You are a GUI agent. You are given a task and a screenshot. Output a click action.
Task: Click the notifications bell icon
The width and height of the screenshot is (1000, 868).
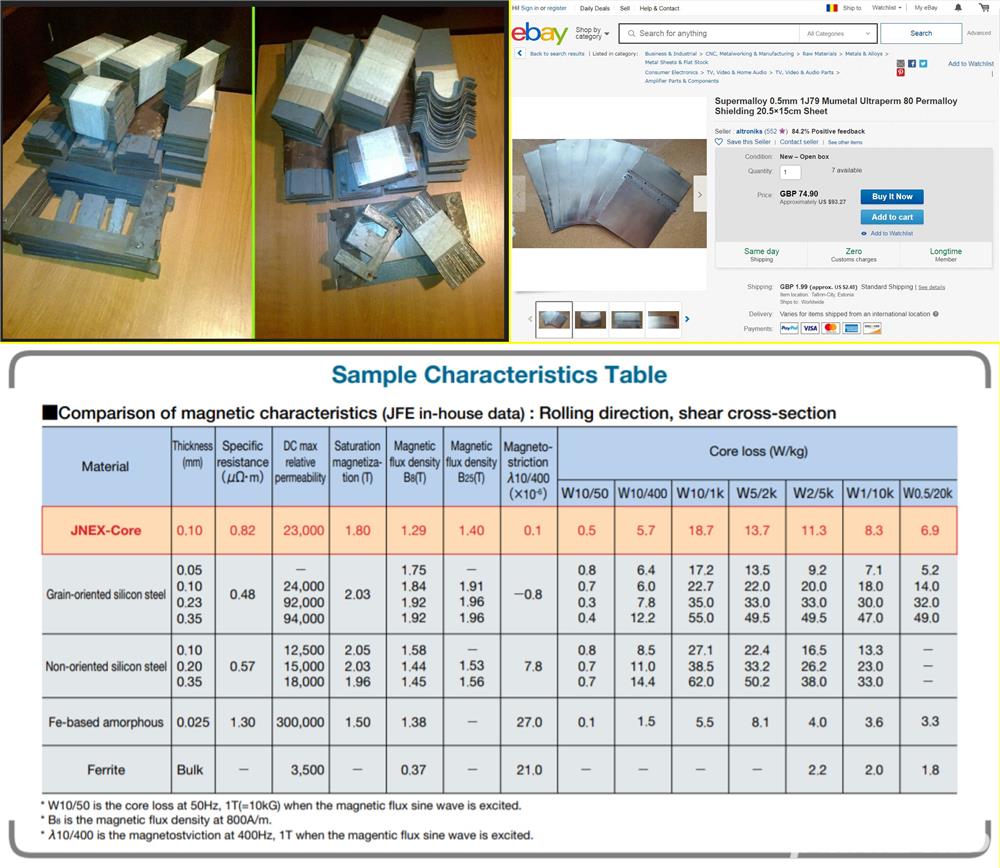point(957,7)
